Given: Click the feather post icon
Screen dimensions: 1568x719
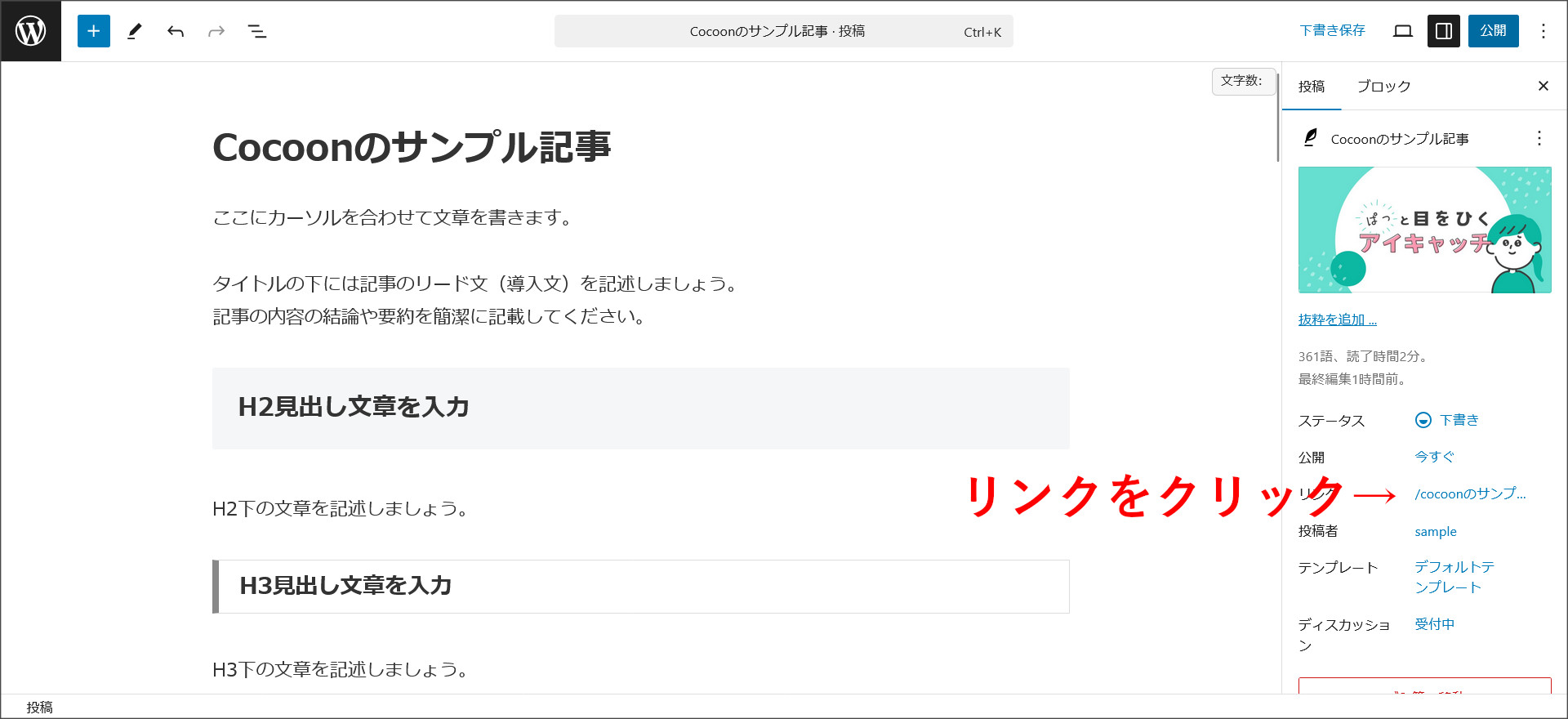Looking at the screenshot, I should 1310,138.
